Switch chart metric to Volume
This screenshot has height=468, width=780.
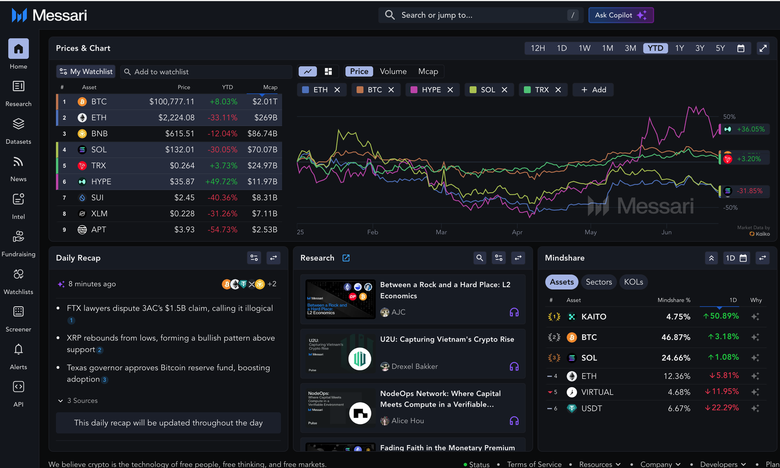(x=393, y=72)
